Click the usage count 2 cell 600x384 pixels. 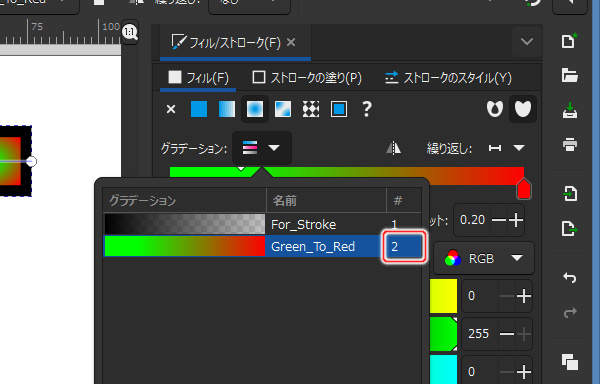[x=404, y=246]
